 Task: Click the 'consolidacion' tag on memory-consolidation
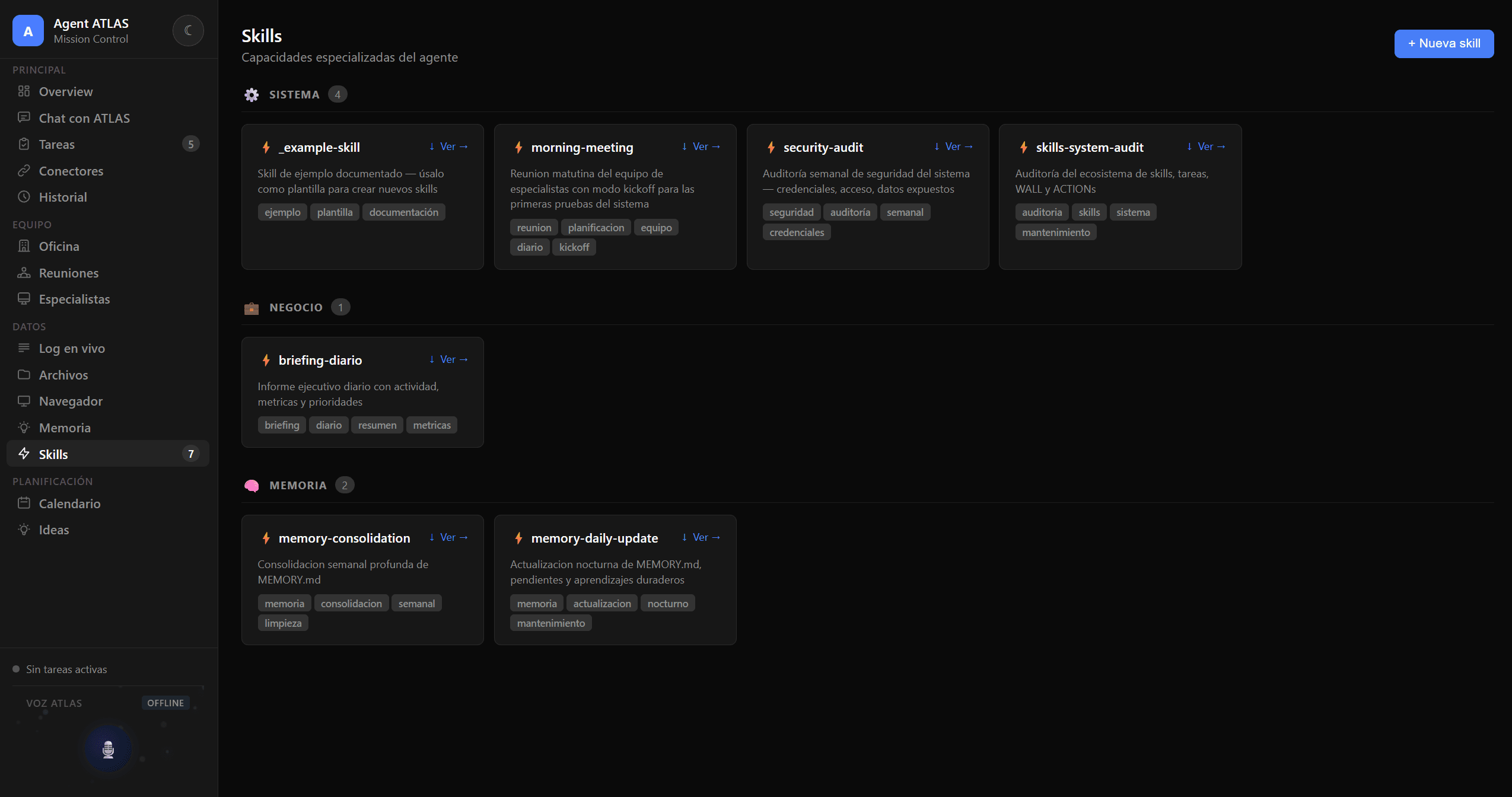click(x=351, y=604)
